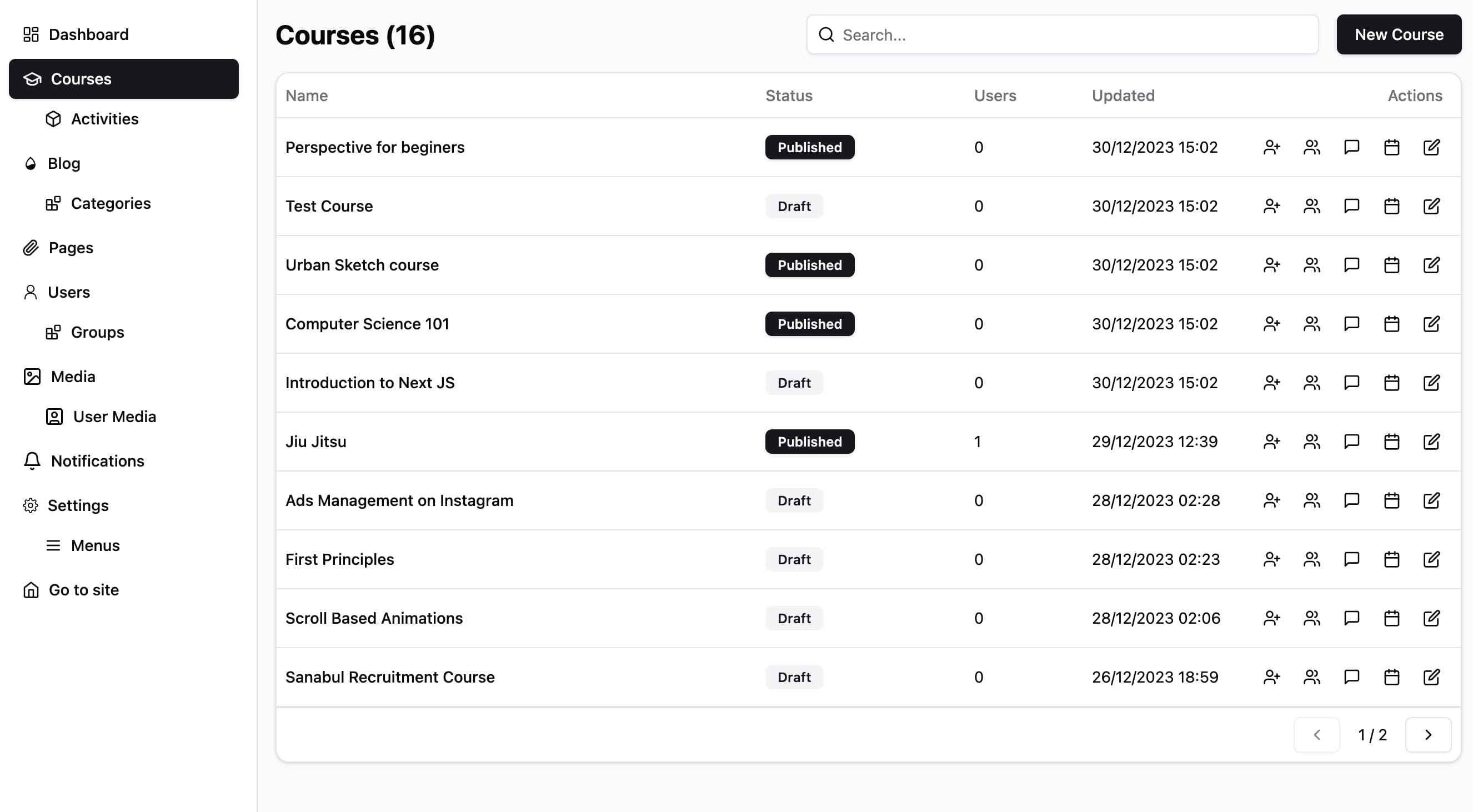Open calendar schedule for Urban Sketch course

[1391, 265]
